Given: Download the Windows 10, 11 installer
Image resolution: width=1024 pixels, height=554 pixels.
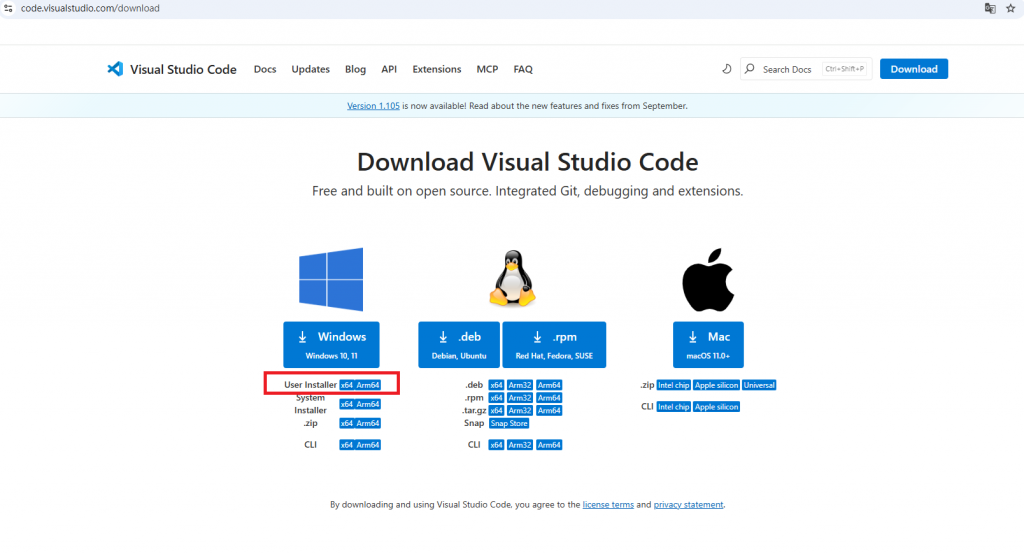Looking at the screenshot, I should click(331, 344).
